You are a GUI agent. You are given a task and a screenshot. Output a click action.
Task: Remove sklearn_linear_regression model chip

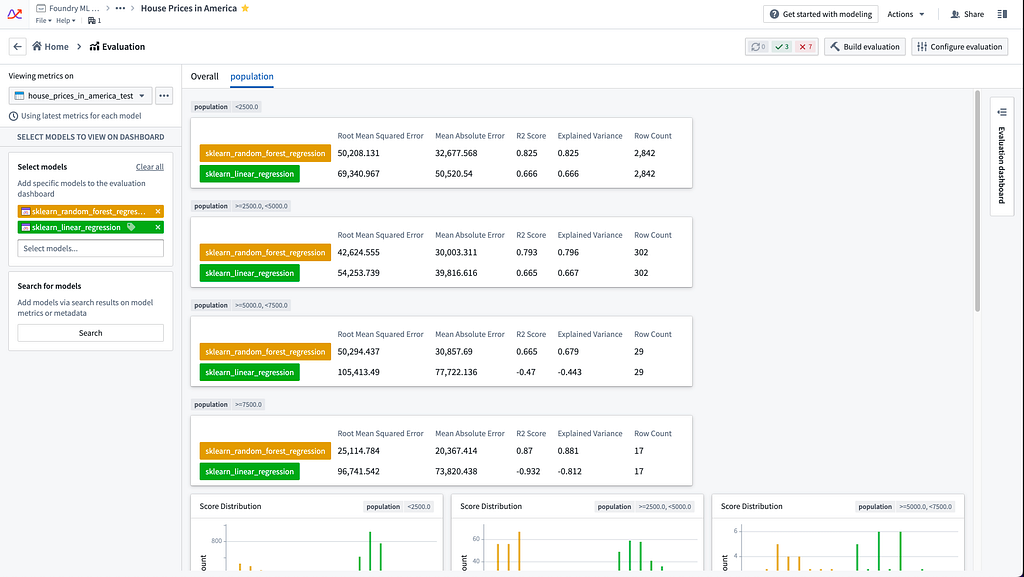coord(158,227)
